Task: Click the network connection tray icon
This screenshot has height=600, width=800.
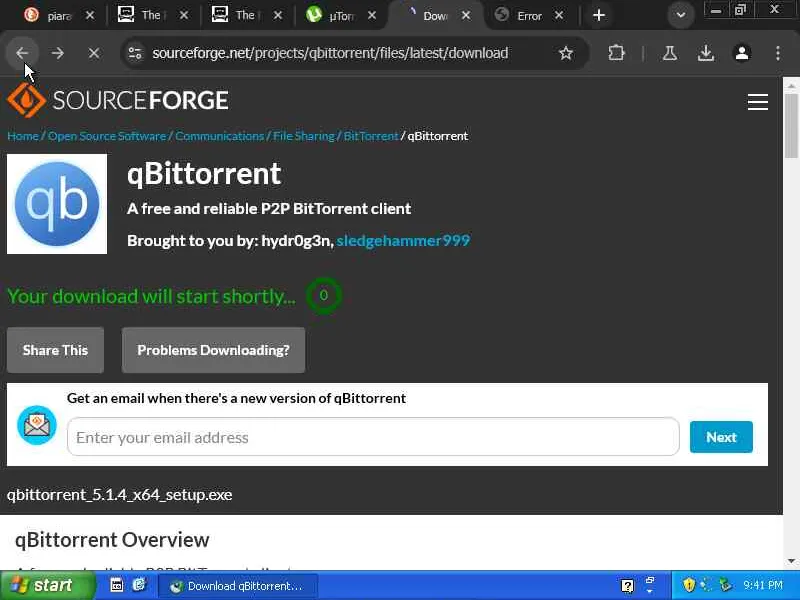Action: [707, 585]
